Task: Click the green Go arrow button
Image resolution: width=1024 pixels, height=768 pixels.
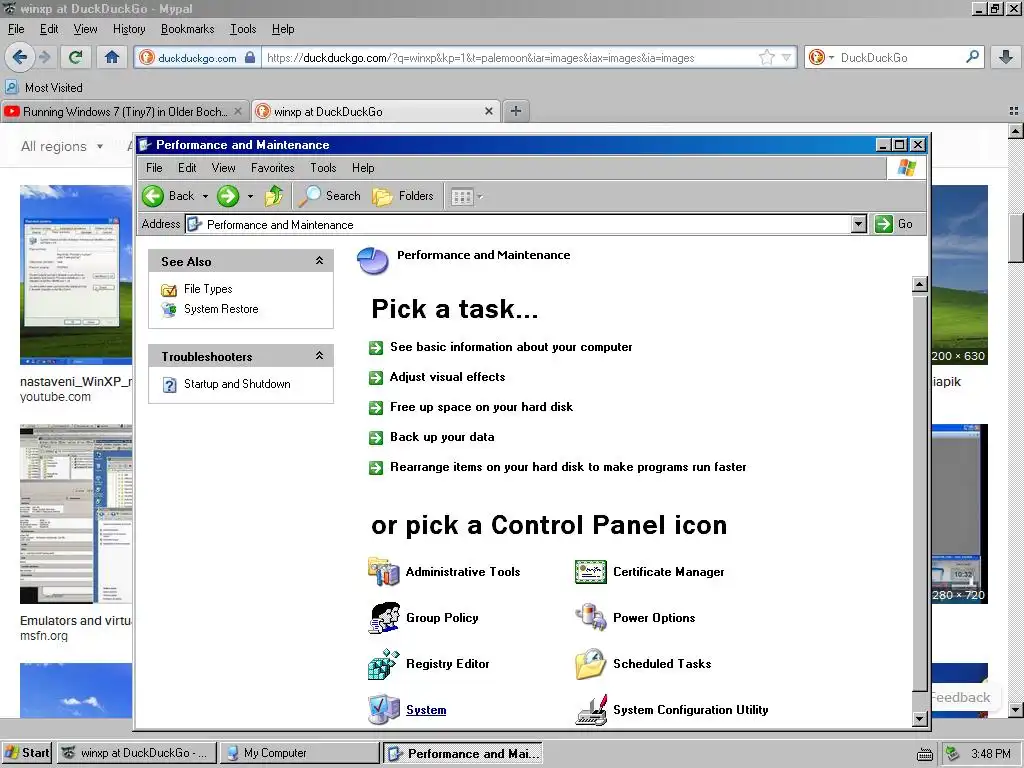Action: (x=884, y=224)
